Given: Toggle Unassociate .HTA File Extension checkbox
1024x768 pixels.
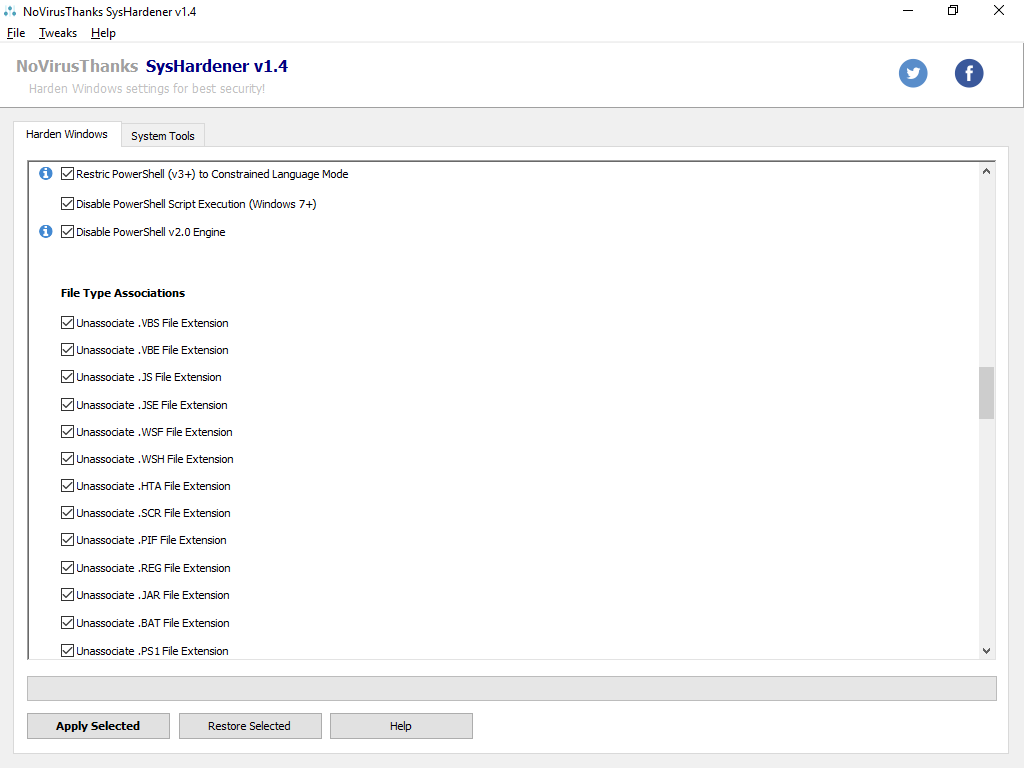Looking at the screenshot, I should point(67,486).
